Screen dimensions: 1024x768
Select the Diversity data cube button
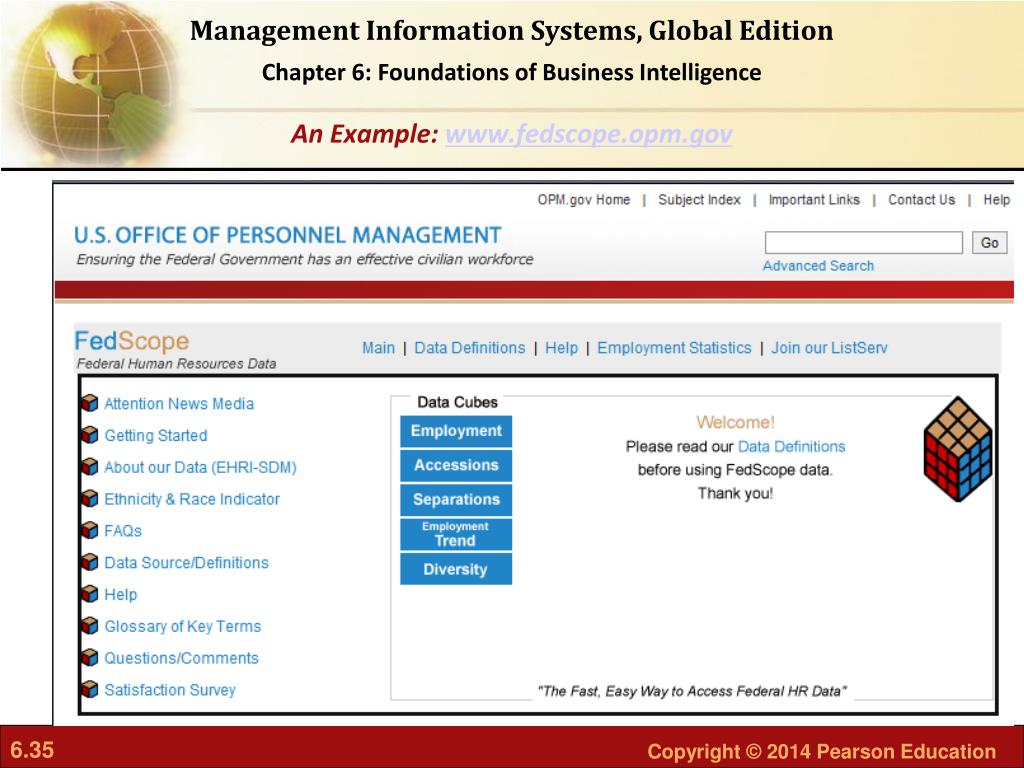[456, 569]
